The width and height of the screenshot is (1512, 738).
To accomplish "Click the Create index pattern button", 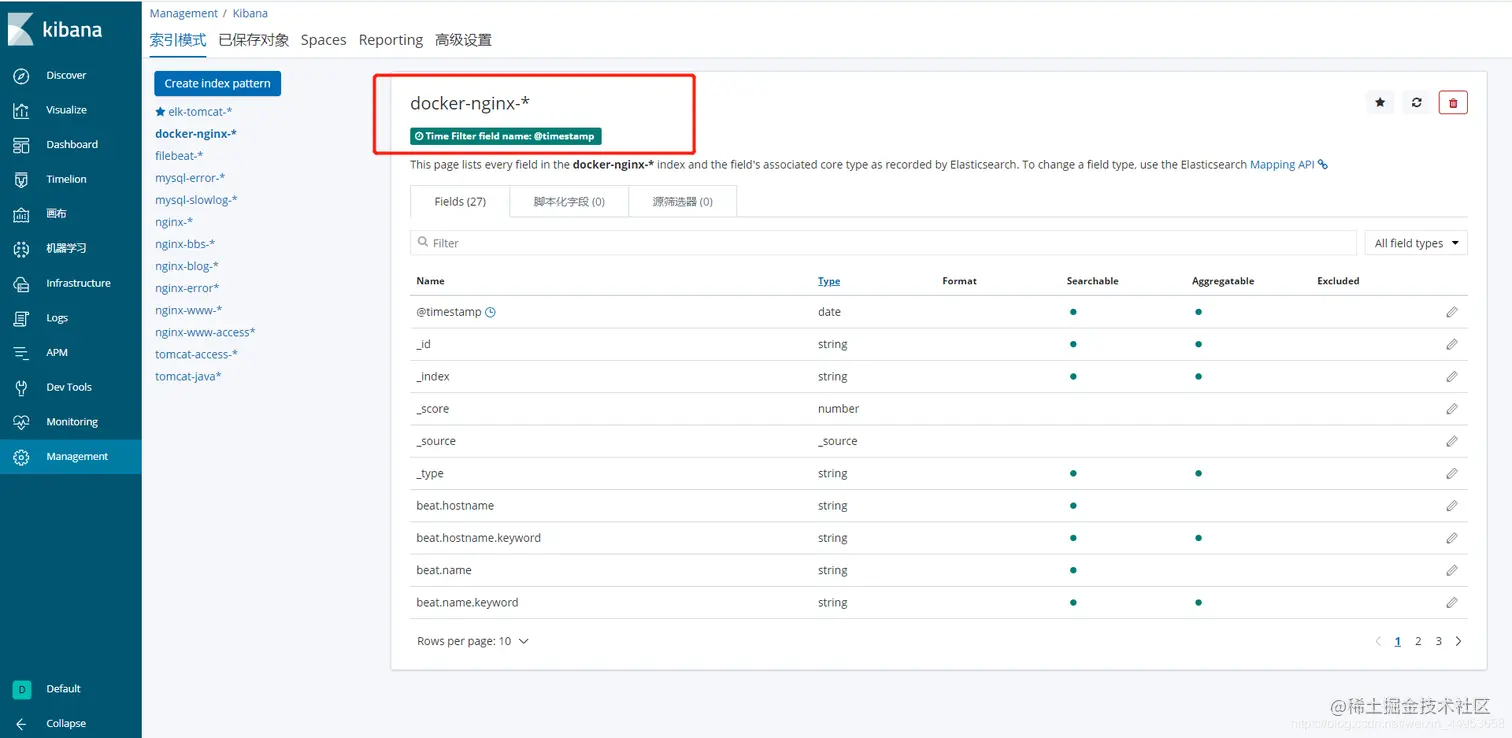I will pos(217,84).
